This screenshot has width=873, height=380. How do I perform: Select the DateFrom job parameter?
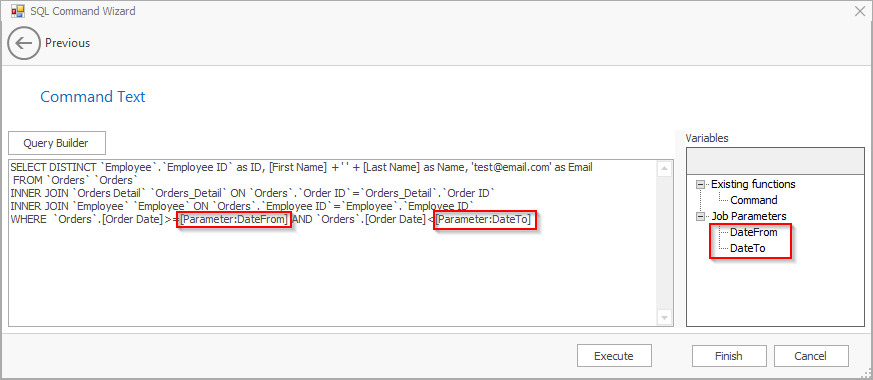753,233
